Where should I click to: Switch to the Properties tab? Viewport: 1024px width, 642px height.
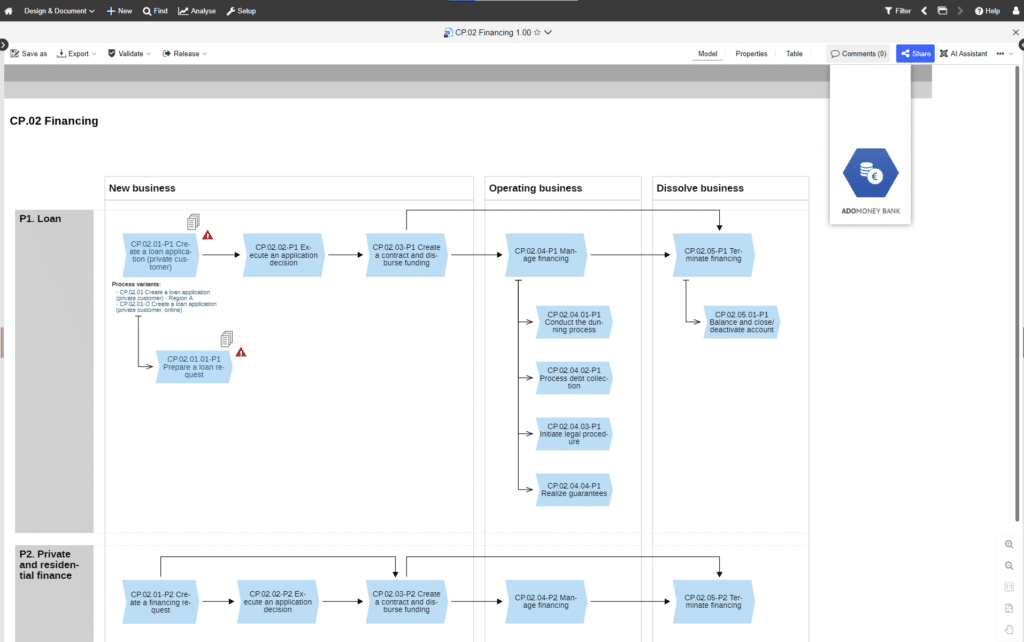click(751, 54)
